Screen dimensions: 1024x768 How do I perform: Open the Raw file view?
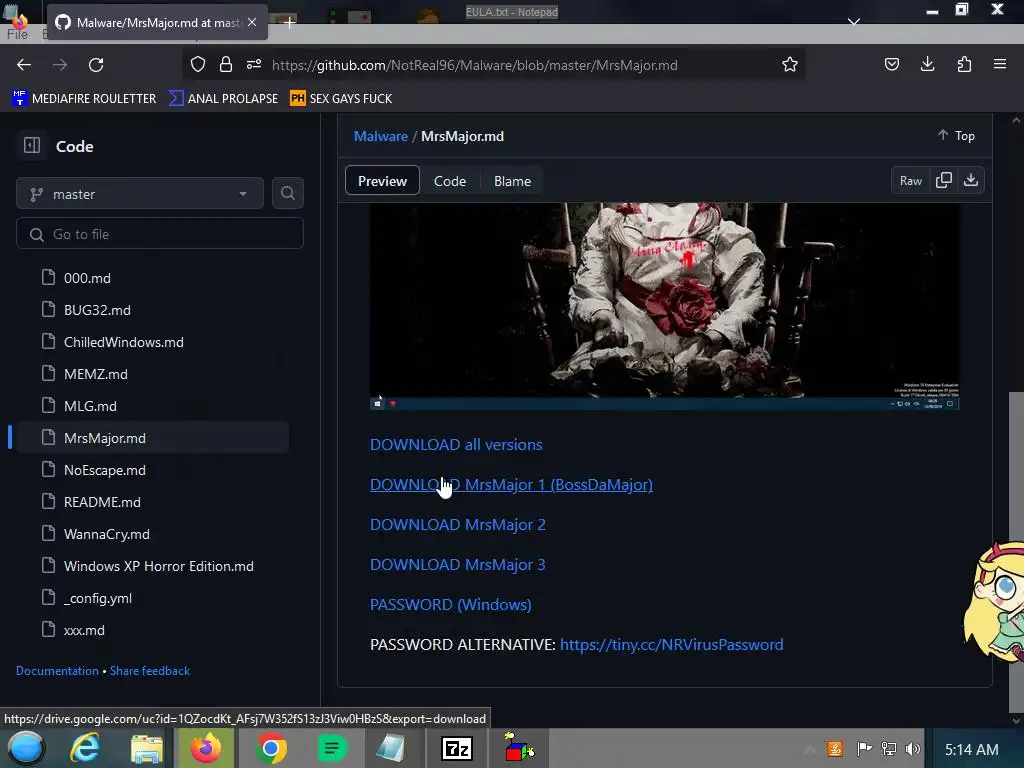coord(911,181)
